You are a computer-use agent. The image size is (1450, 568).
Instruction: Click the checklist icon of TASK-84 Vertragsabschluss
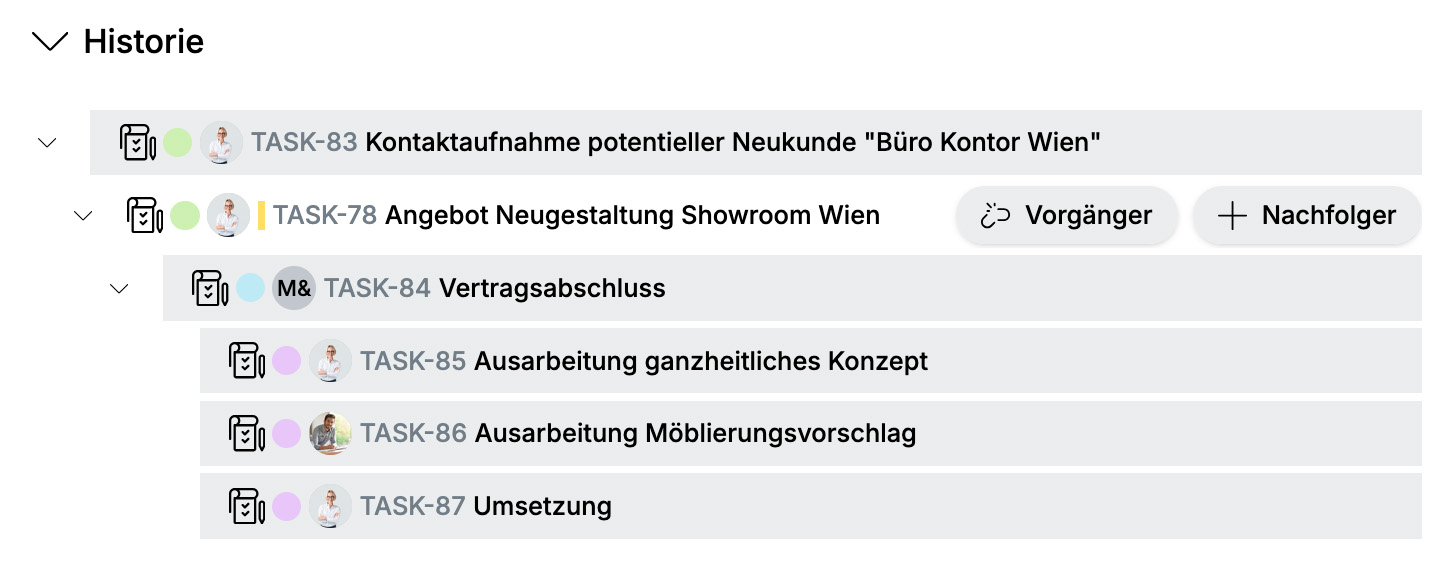pos(211,289)
